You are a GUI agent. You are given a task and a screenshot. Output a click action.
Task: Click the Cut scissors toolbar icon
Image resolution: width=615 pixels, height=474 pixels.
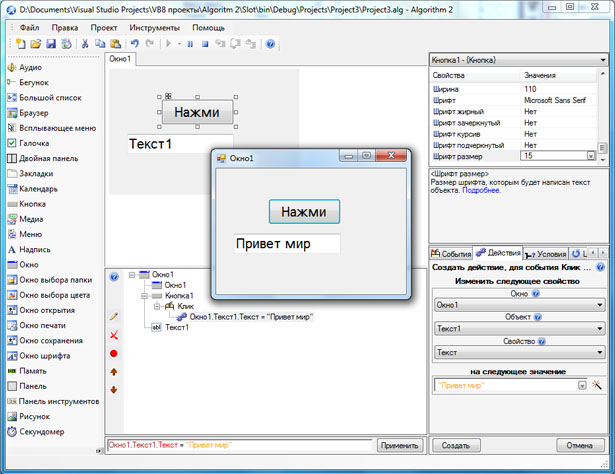pos(85,45)
